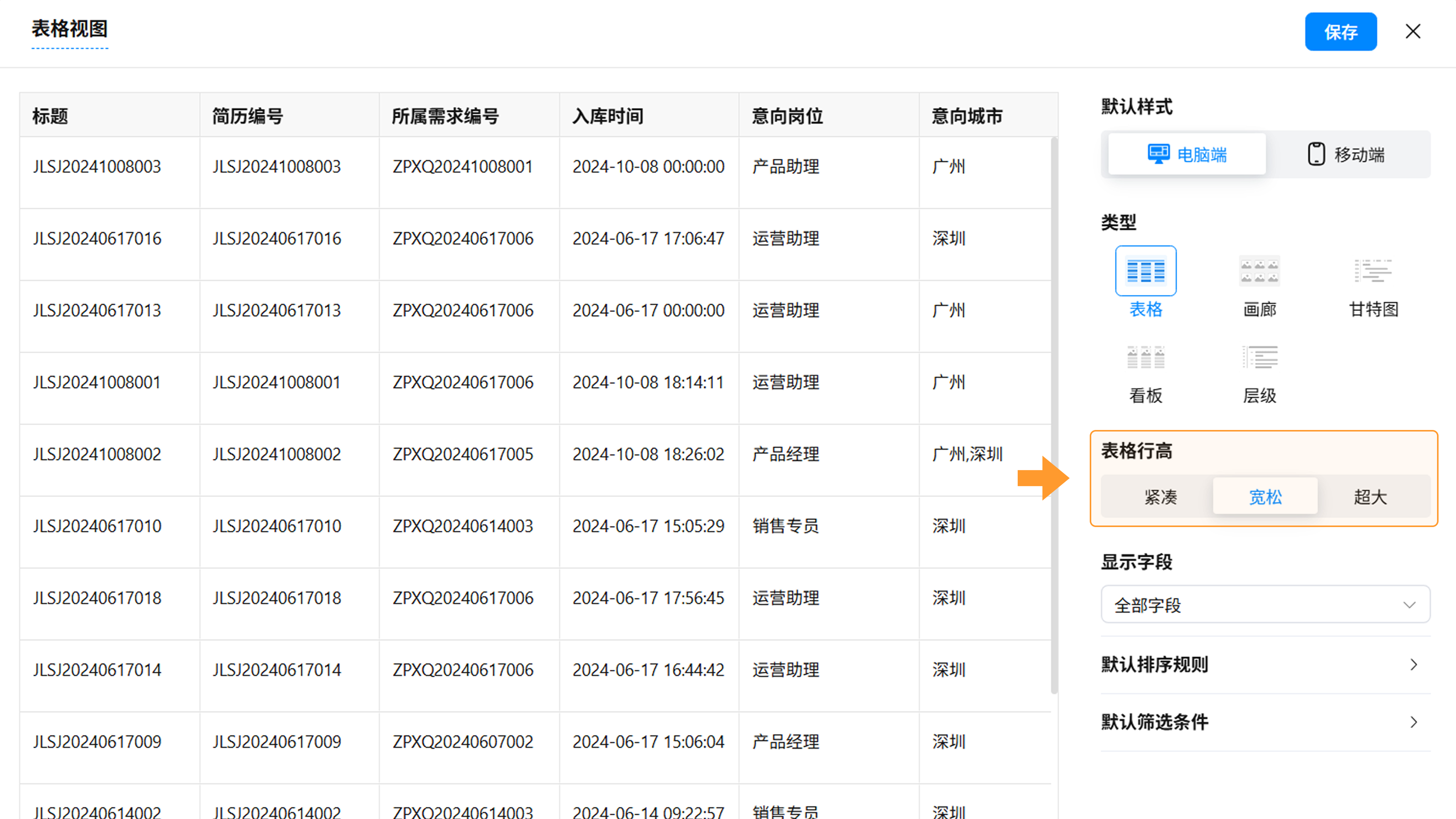Image resolution: width=1456 pixels, height=819 pixels.
Task: Open the 全部字段 display fields dropdown
Action: [x=1265, y=605]
